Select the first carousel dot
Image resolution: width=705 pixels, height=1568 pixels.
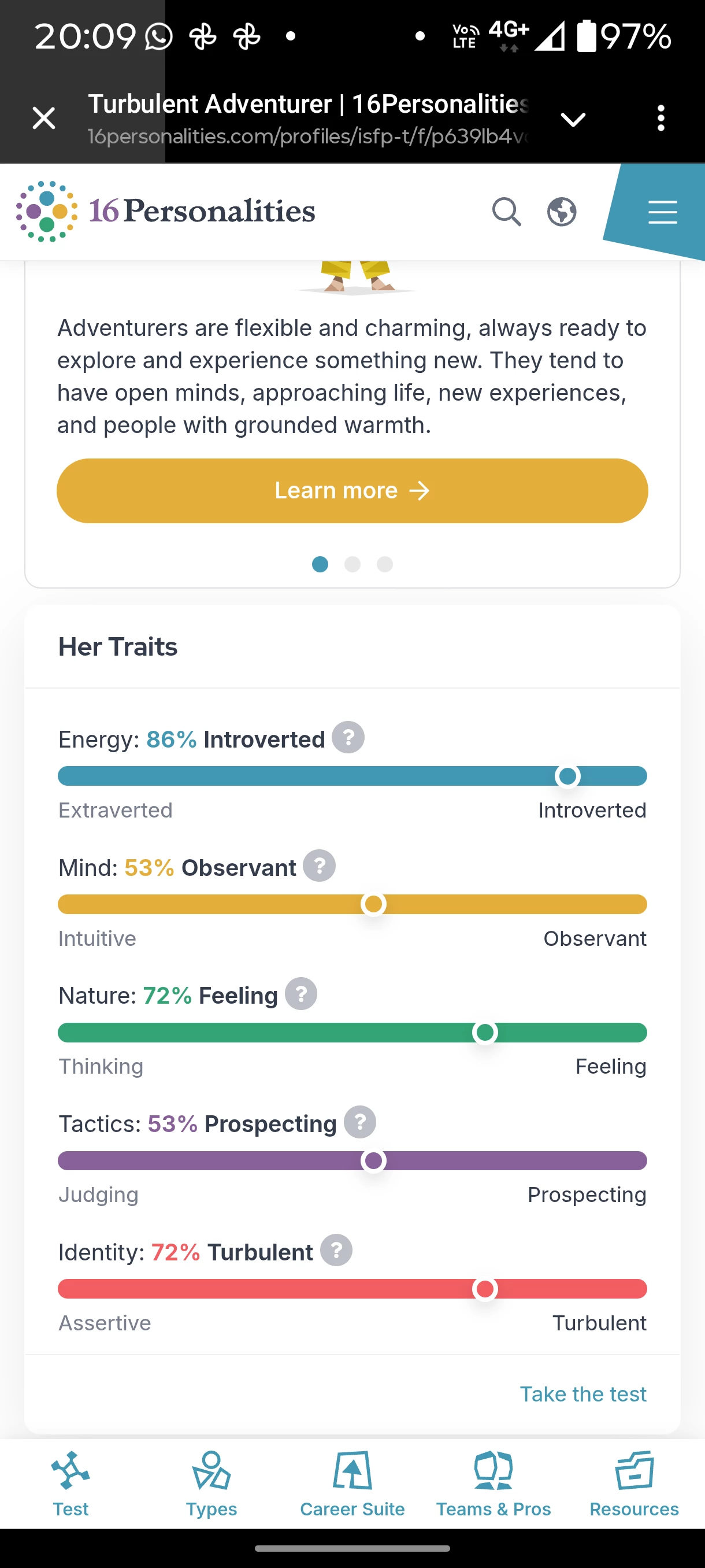click(x=320, y=564)
